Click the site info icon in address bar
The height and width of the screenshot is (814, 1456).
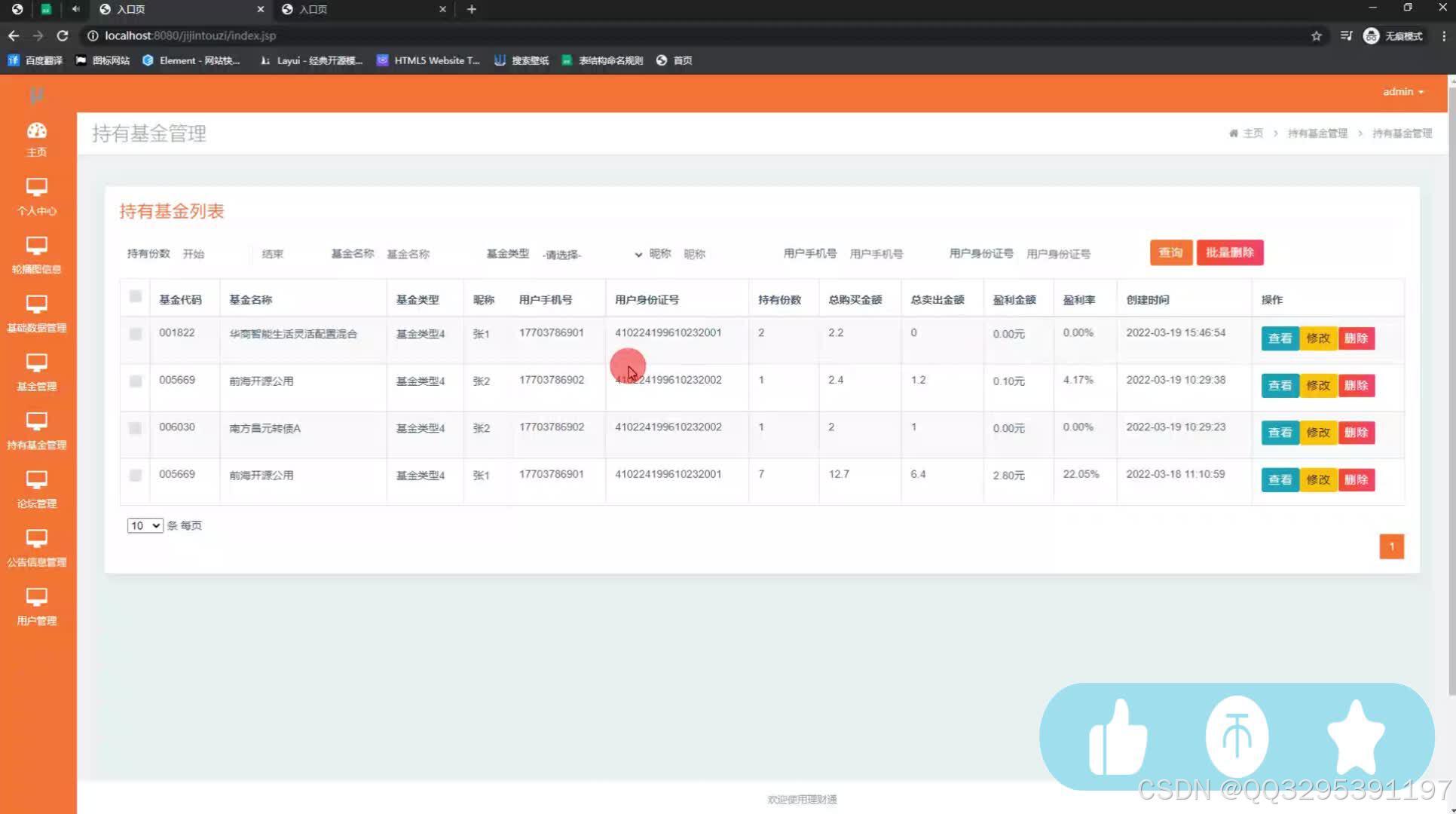pyautogui.click(x=93, y=35)
